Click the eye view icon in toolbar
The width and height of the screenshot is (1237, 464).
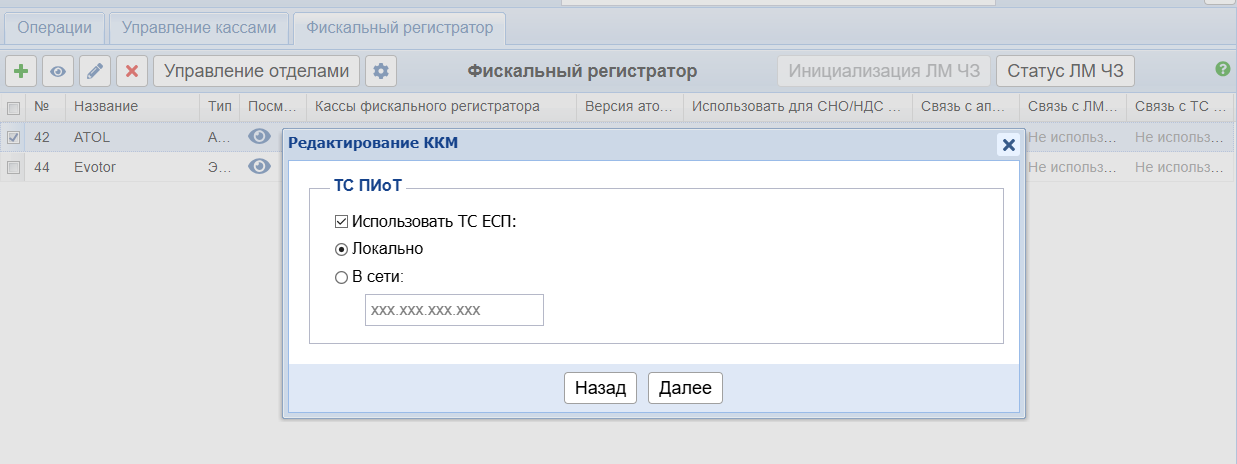[x=58, y=71]
